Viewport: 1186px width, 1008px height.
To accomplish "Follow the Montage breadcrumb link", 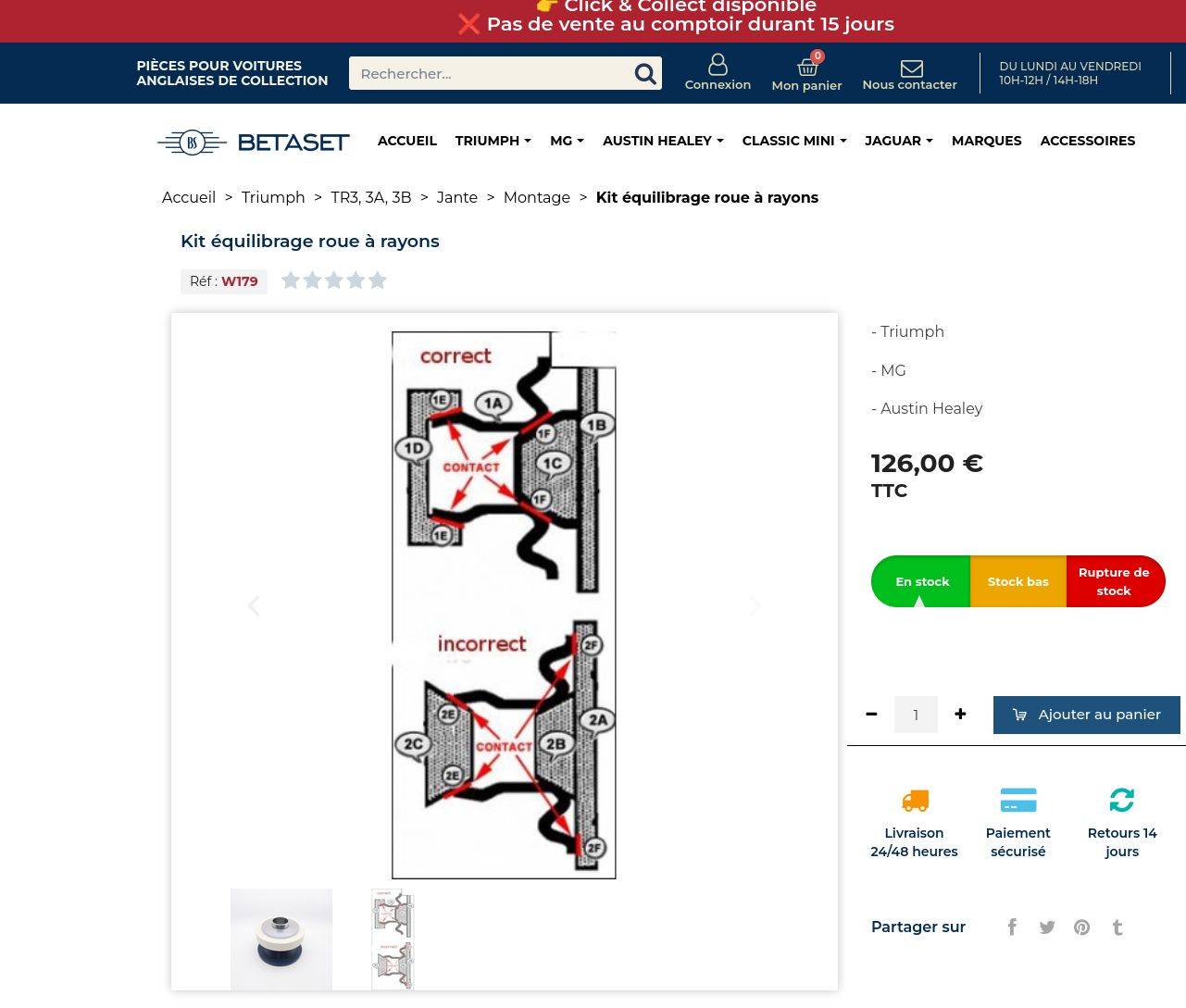I will click(536, 197).
